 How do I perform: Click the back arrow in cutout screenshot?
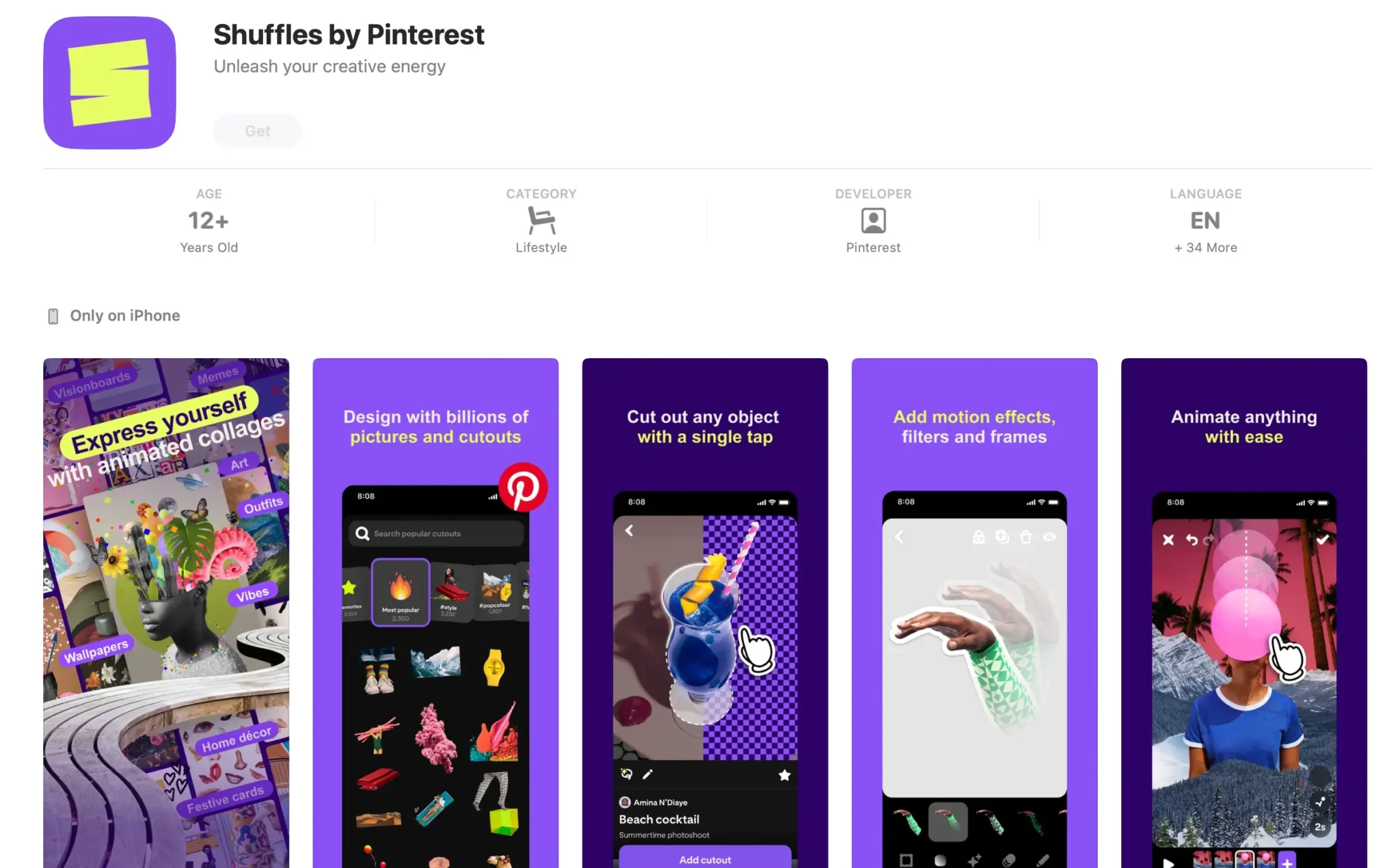coord(629,530)
